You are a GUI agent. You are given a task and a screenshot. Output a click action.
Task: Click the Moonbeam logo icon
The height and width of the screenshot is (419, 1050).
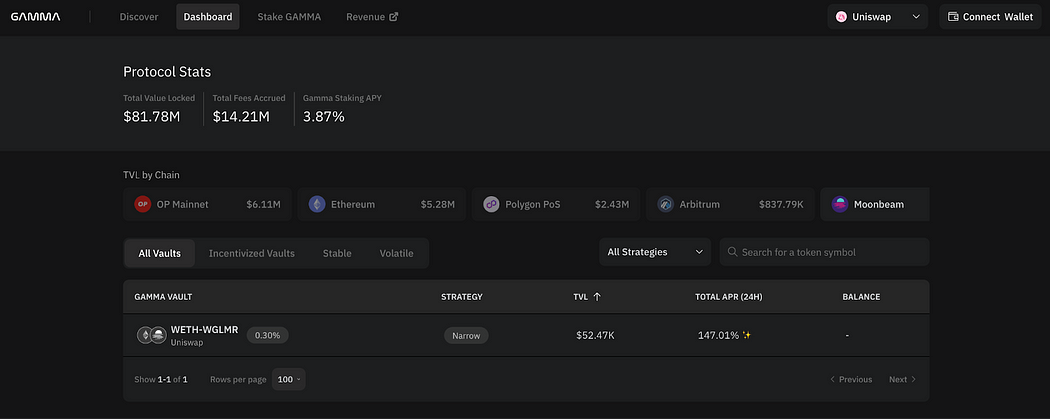840,204
